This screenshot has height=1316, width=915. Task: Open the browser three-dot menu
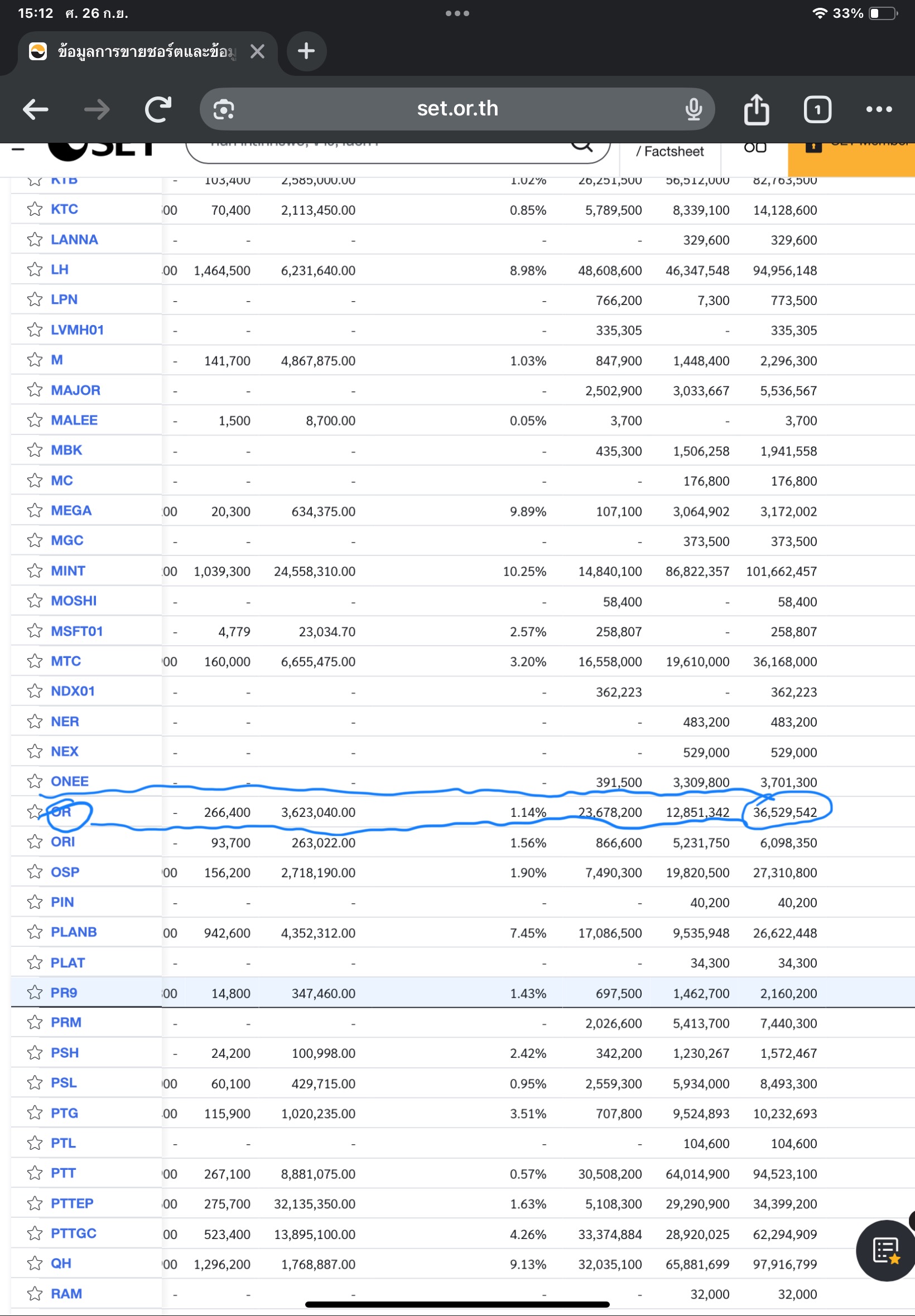pyautogui.click(x=878, y=109)
